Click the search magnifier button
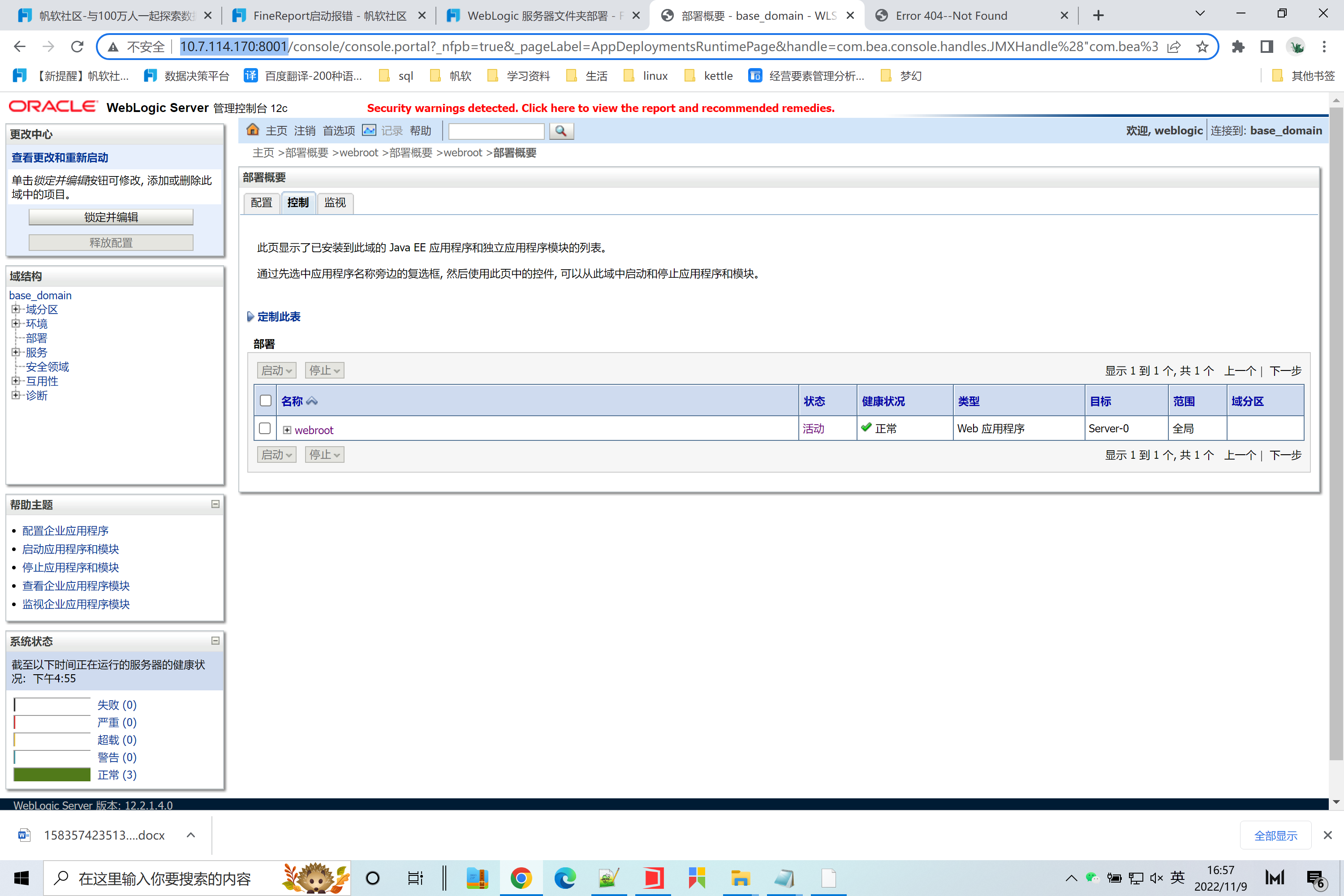 click(561, 131)
